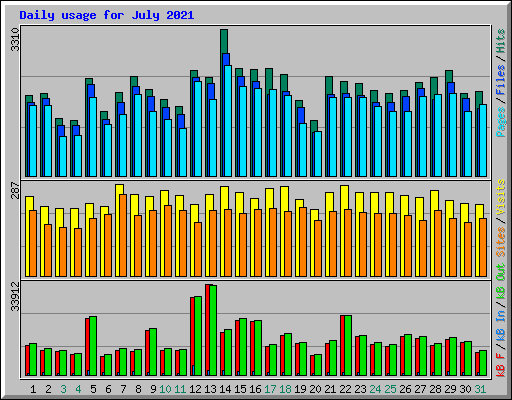Click the 33912 axis value
Screen dimensions: 512x400
pos(15,296)
